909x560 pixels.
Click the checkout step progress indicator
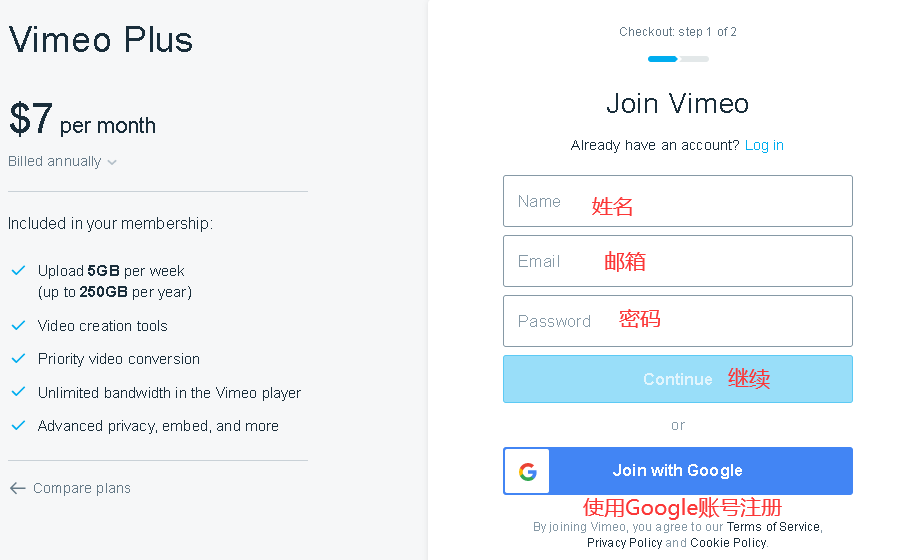click(x=678, y=59)
